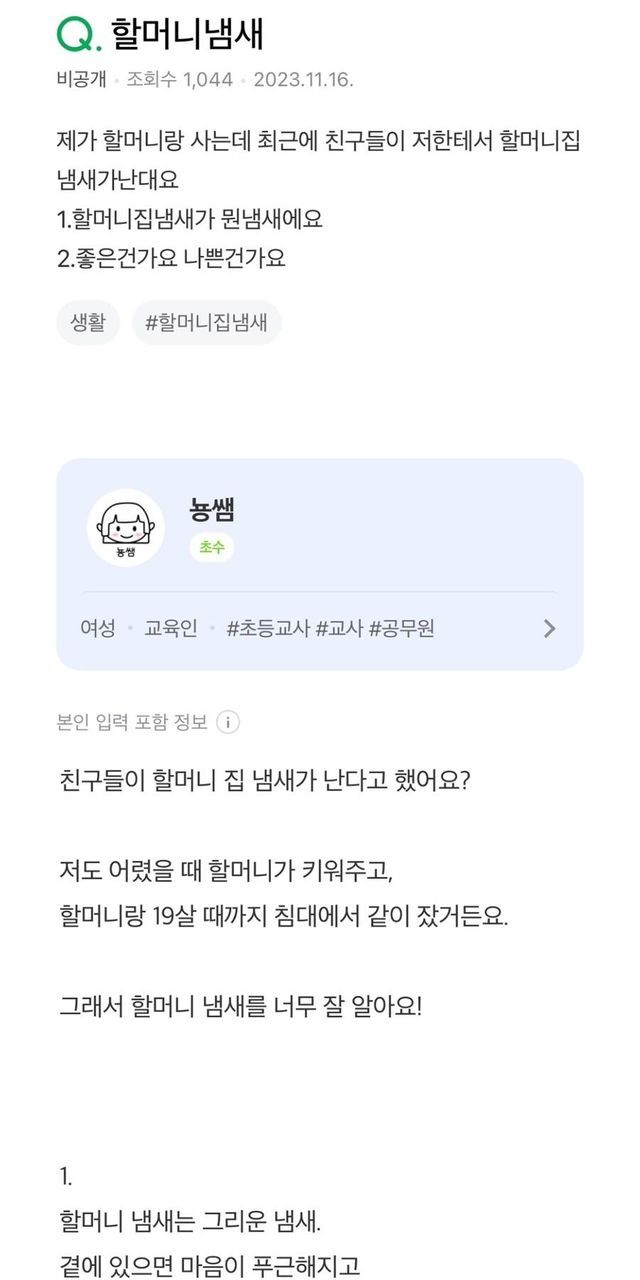This screenshot has height=1280, width=640.
Task: Click the question title 할머니냄새
Action: (x=187, y=35)
